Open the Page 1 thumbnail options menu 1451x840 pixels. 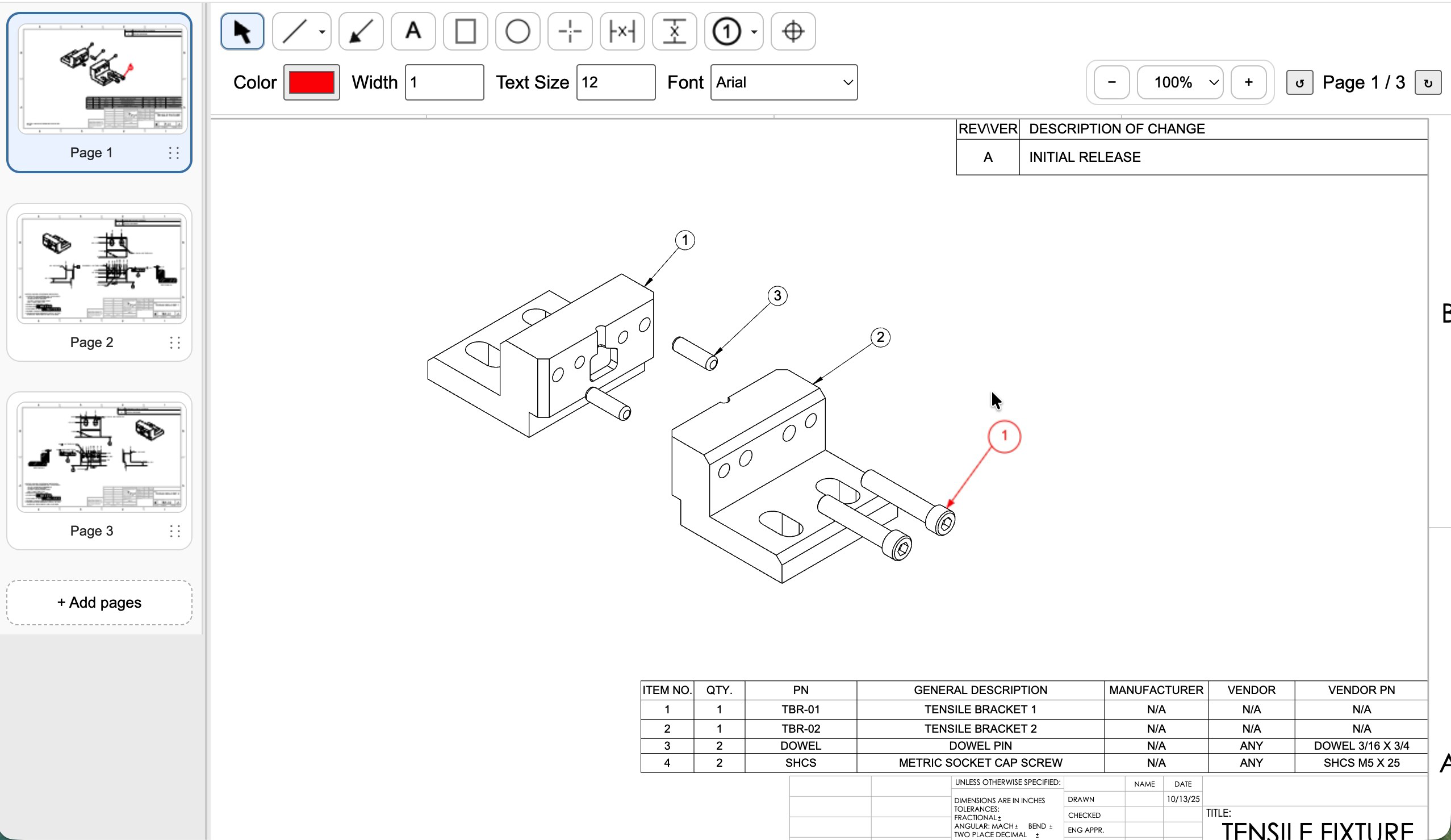tap(174, 153)
